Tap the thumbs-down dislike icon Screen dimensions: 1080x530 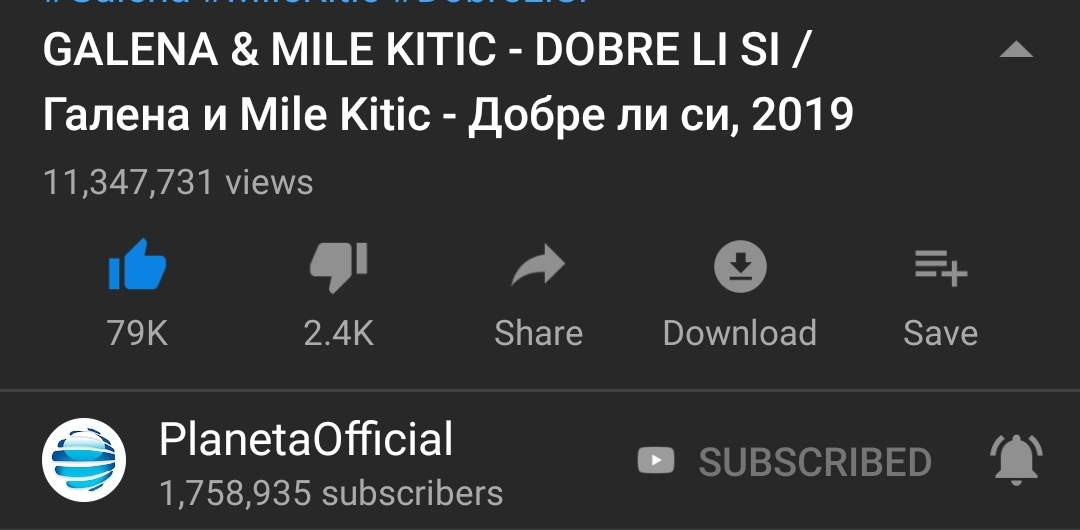[338, 267]
